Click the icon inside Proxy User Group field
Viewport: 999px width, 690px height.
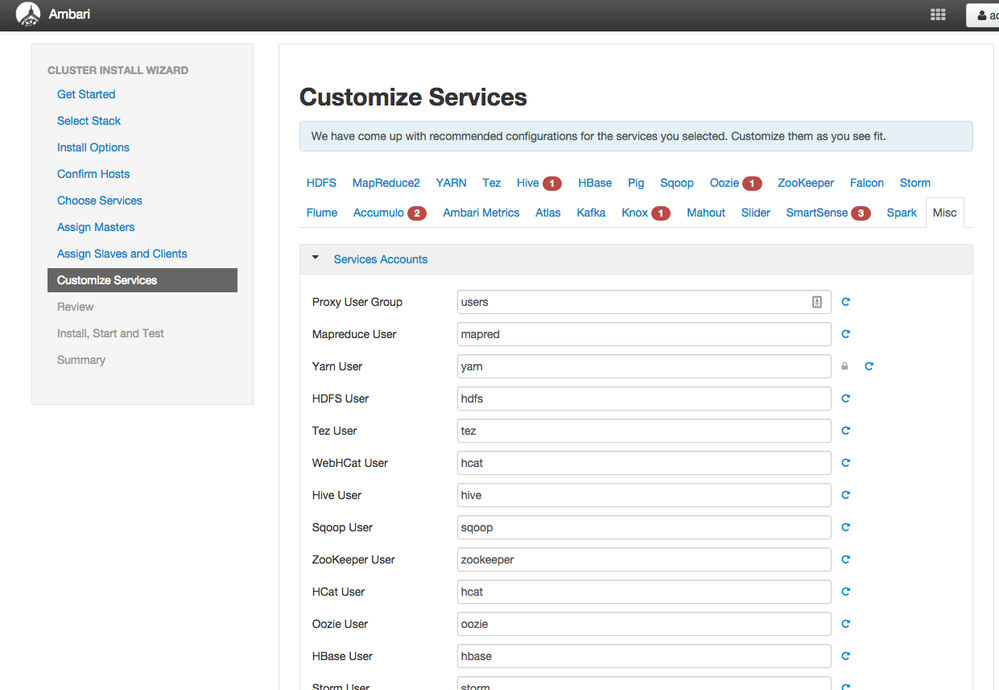click(817, 302)
